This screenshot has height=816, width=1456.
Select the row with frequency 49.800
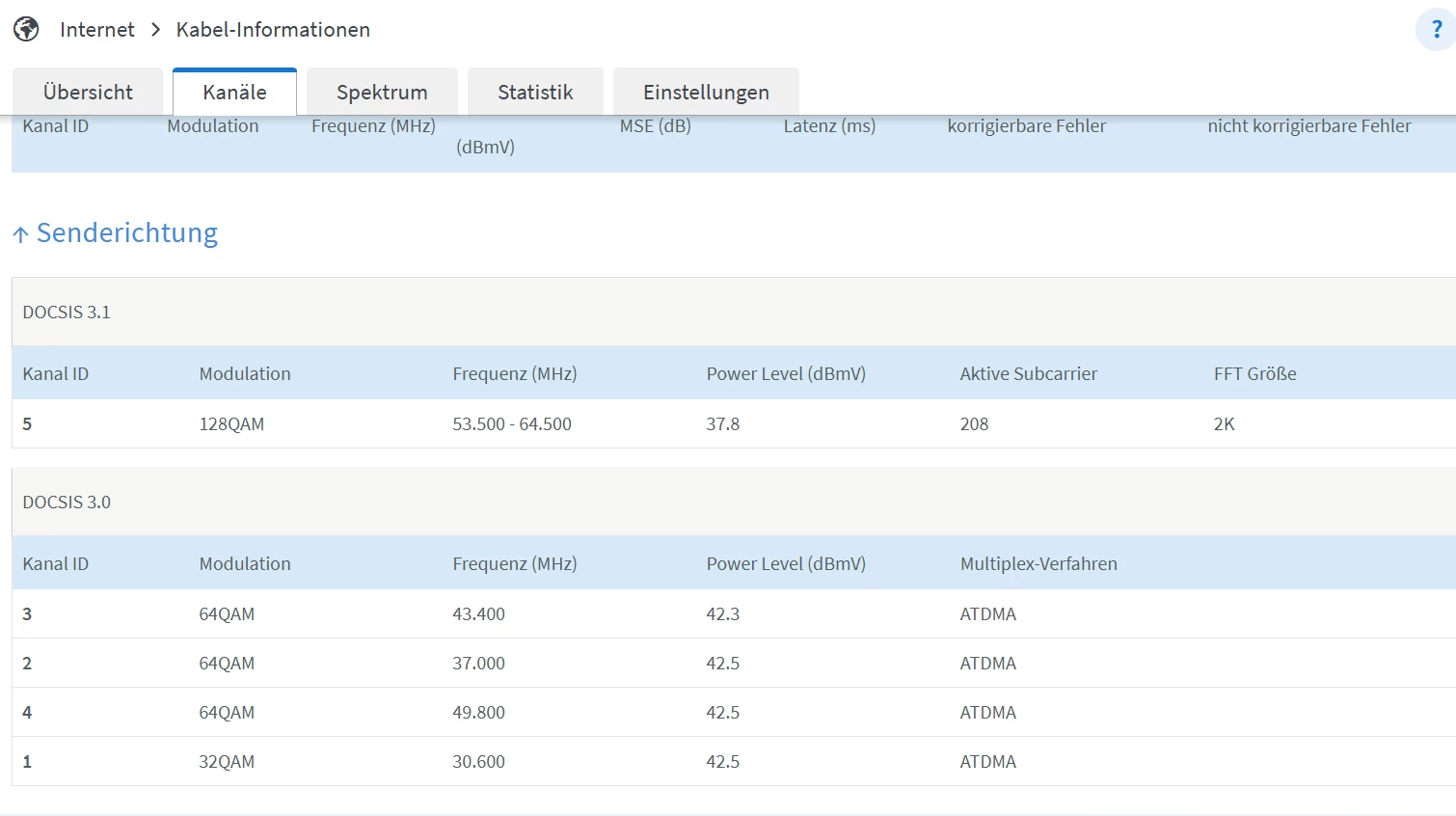click(x=478, y=713)
